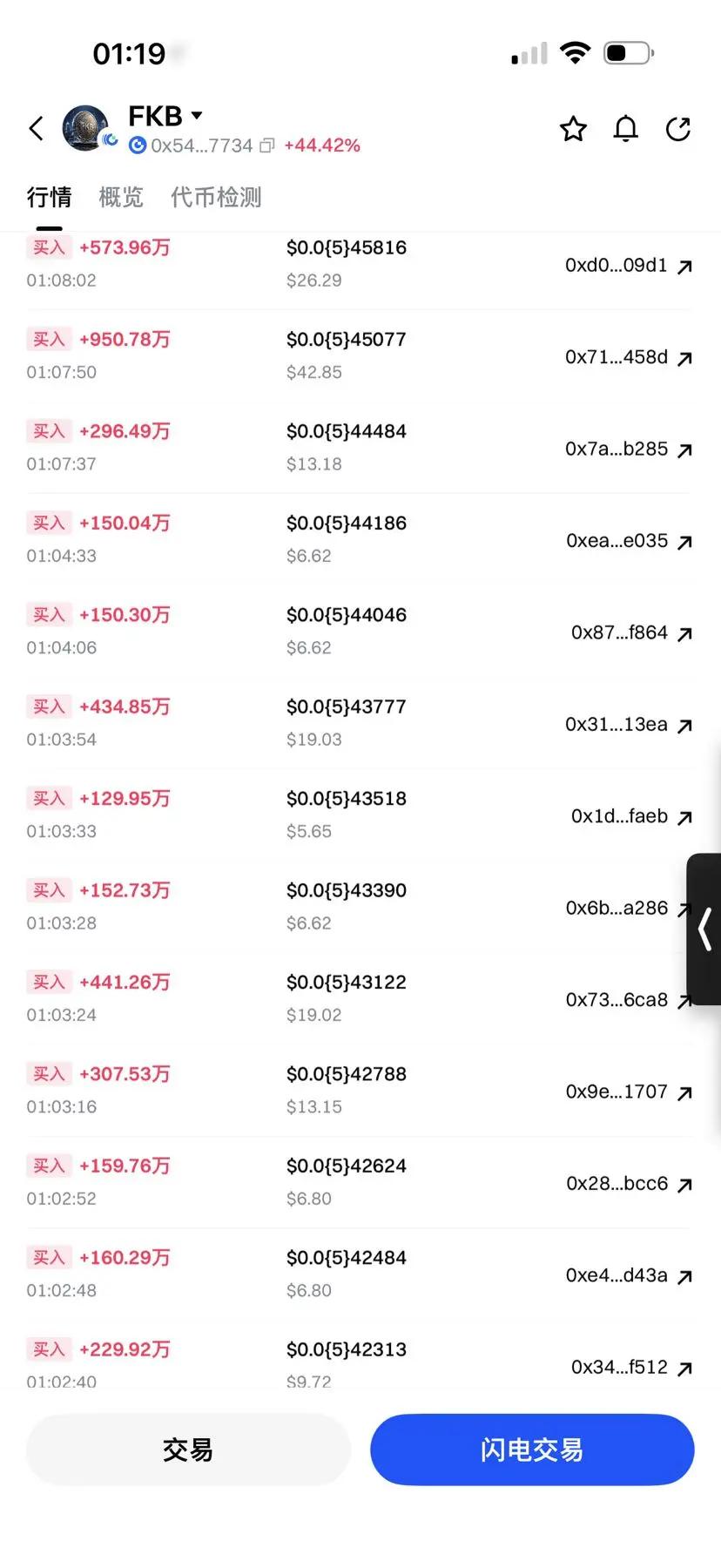This screenshot has width=721, height=1568.
Task: Tap the blue 闪电交易 button
Action: point(532,1450)
